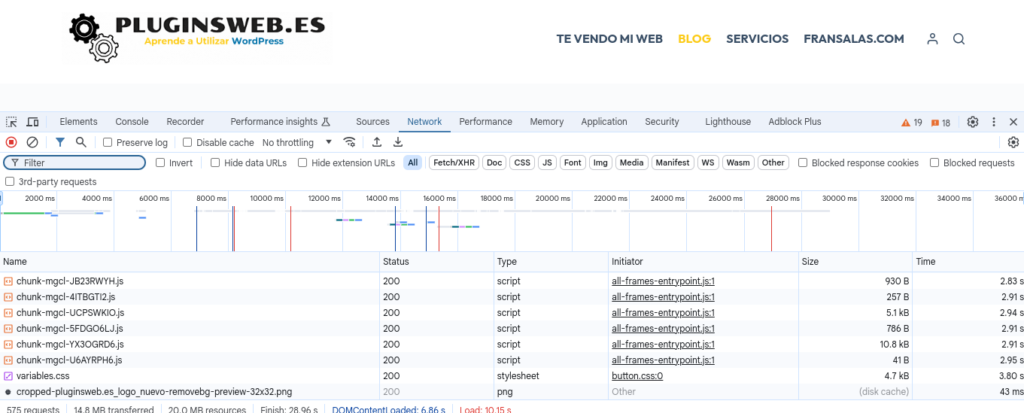The image size is (1024, 413).
Task: Open the website search icon
Action: coord(959,39)
